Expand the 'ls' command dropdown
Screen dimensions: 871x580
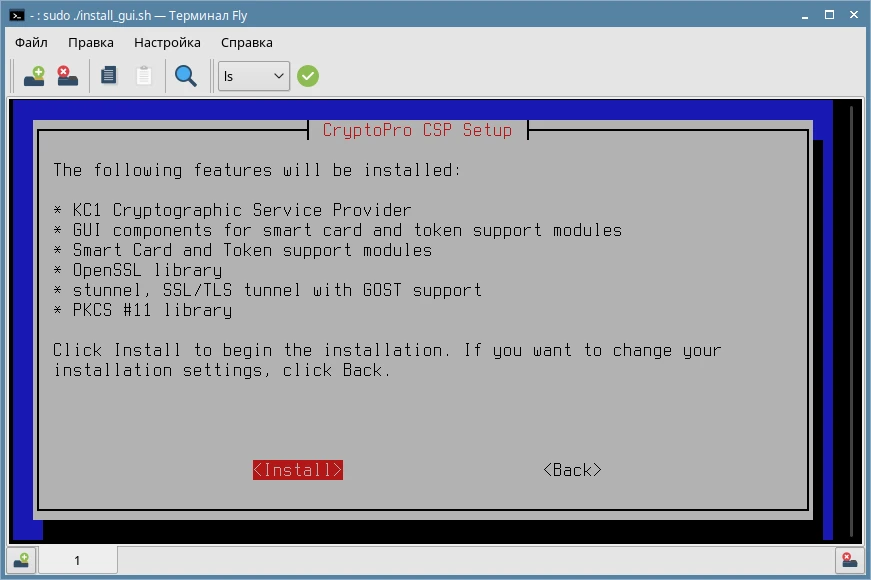[254, 76]
